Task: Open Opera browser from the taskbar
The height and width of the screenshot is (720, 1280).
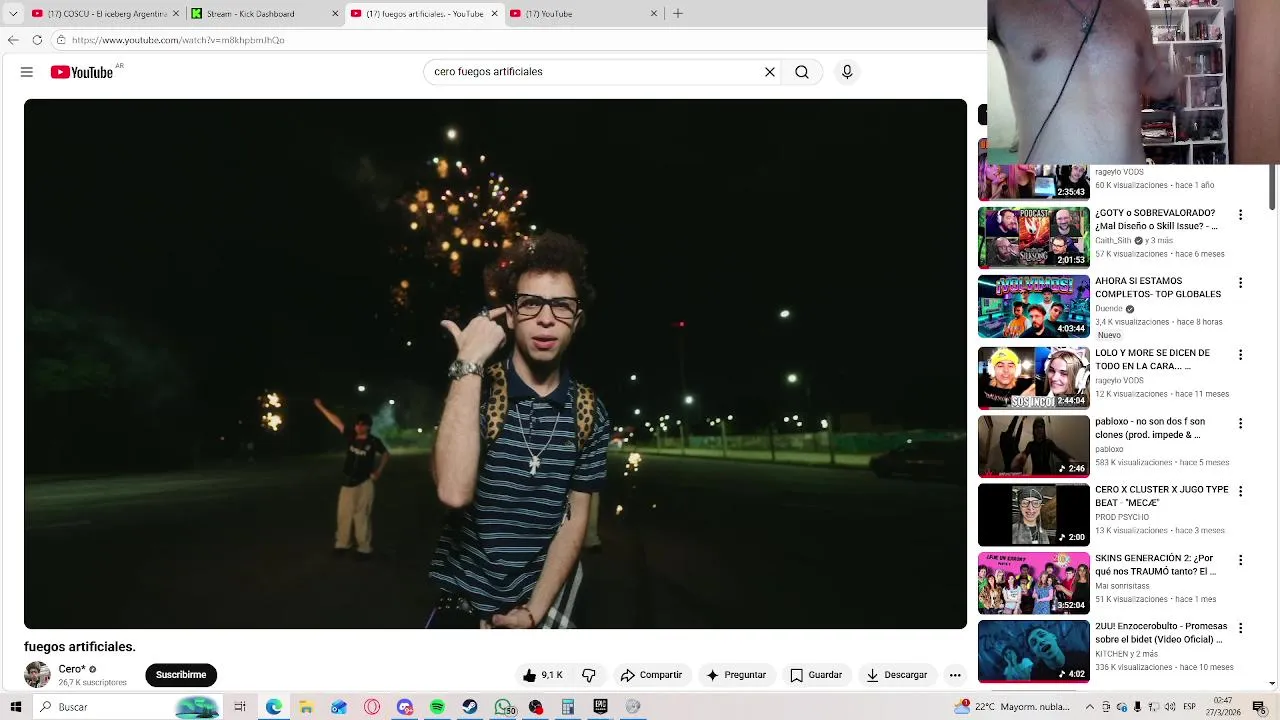Action: [x=372, y=707]
